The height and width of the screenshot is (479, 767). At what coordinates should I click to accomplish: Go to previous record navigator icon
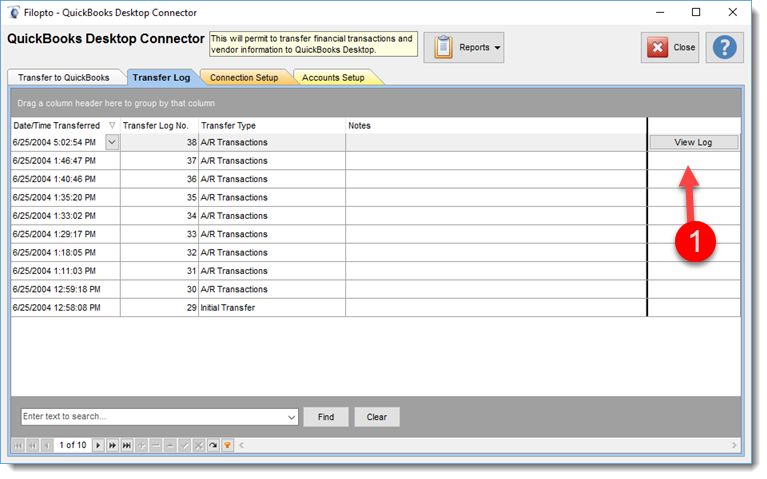(47, 445)
